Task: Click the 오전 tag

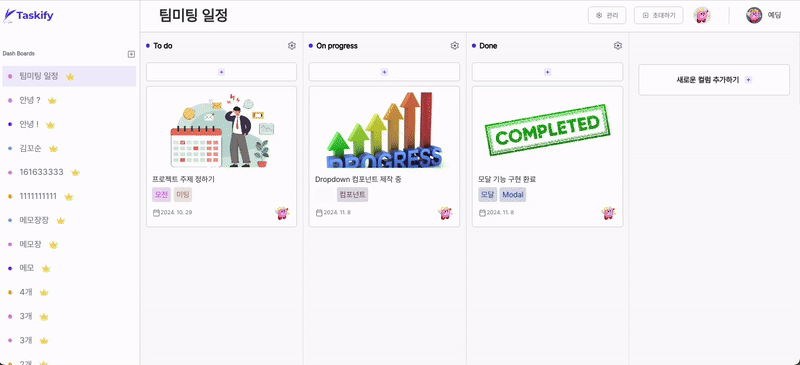Action: pos(161,194)
